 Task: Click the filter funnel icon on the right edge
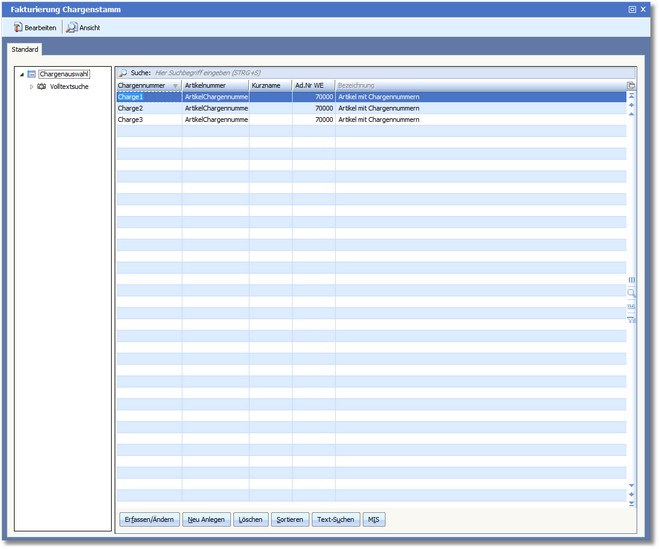click(631, 319)
